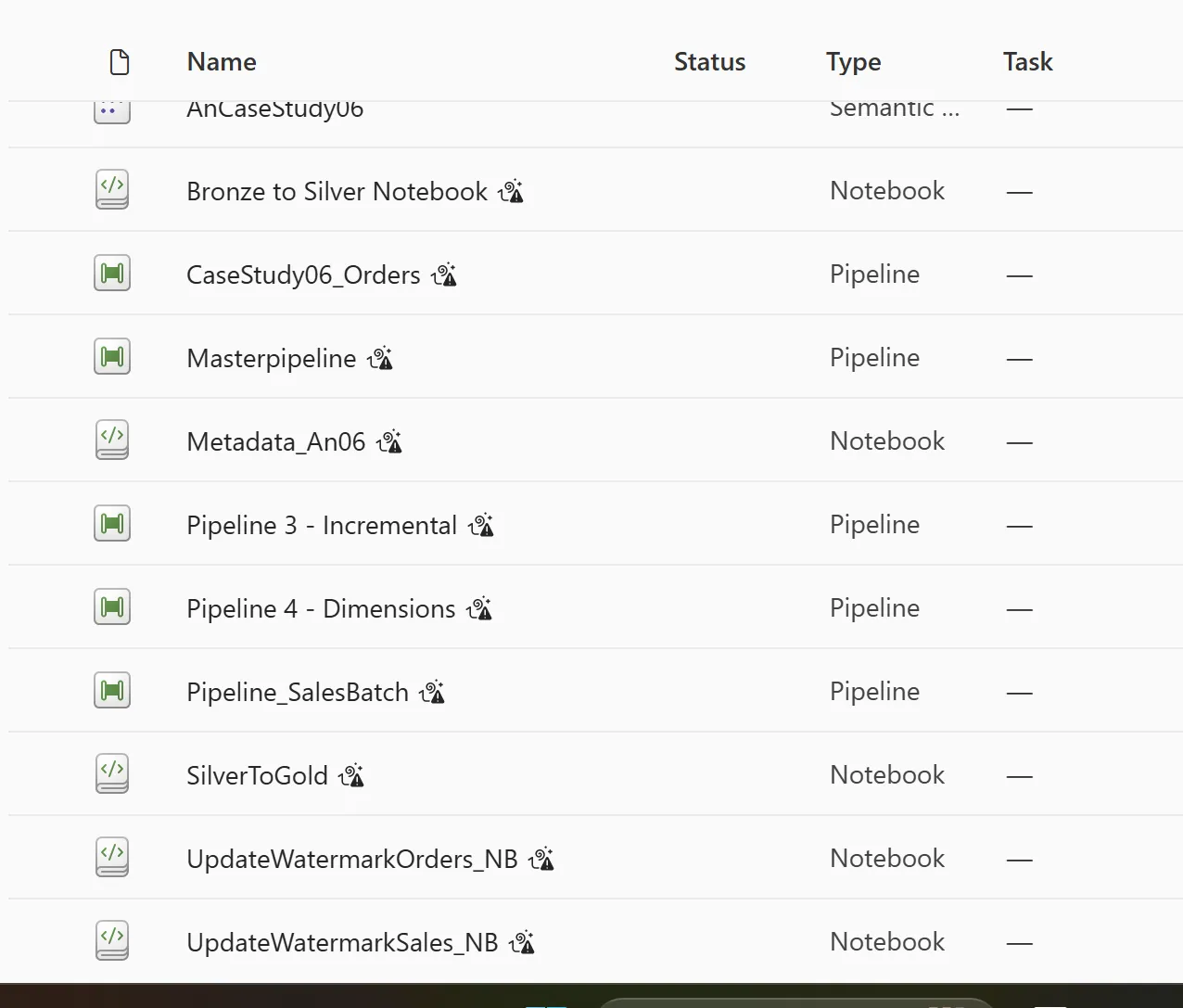Sort by the Status column header
The height and width of the screenshot is (1008, 1183).
[x=709, y=62]
